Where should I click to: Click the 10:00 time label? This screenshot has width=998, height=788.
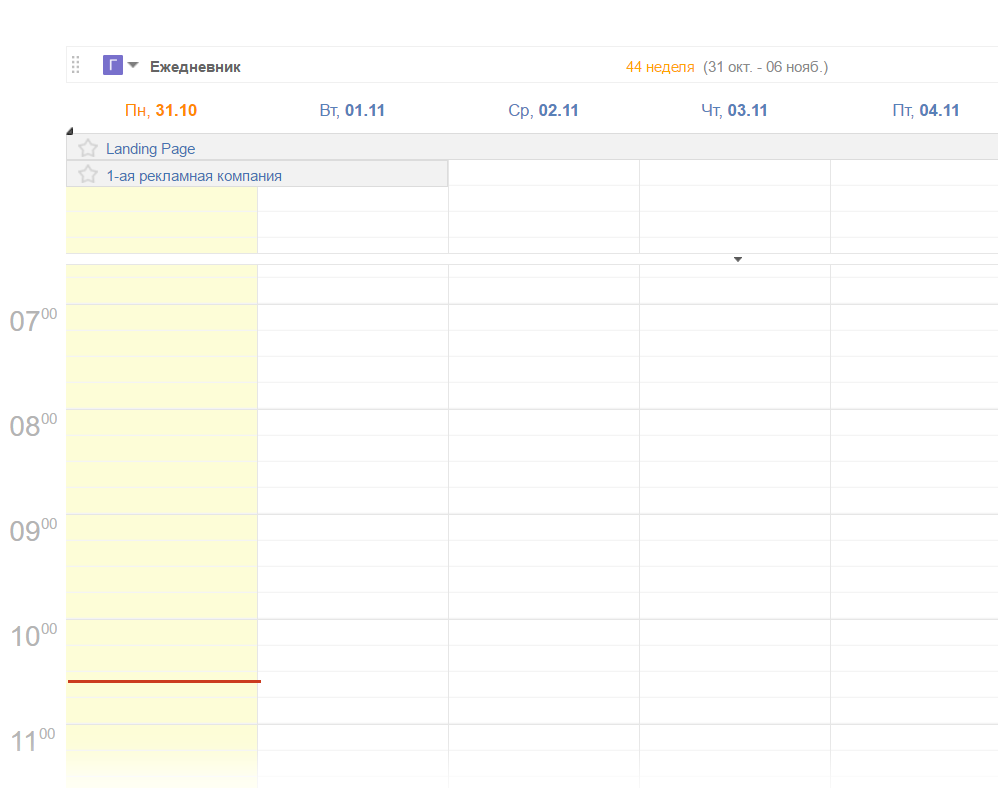pyautogui.click(x=33, y=635)
